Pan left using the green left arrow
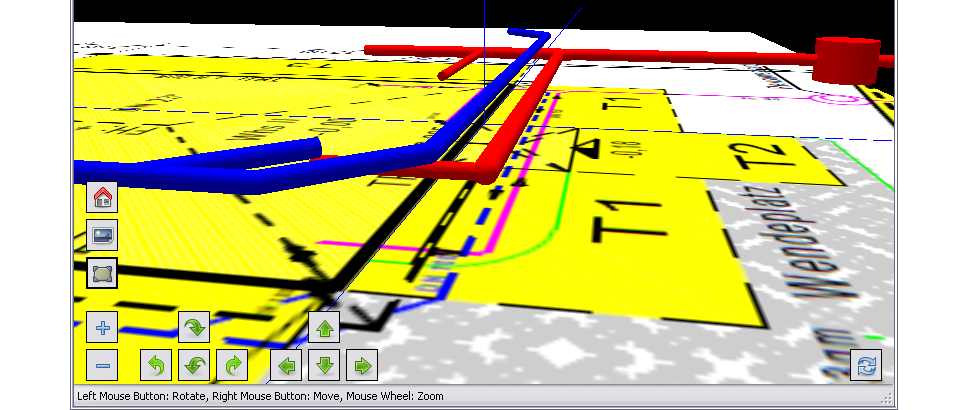Image resolution: width=960 pixels, height=410 pixels. [x=287, y=365]
